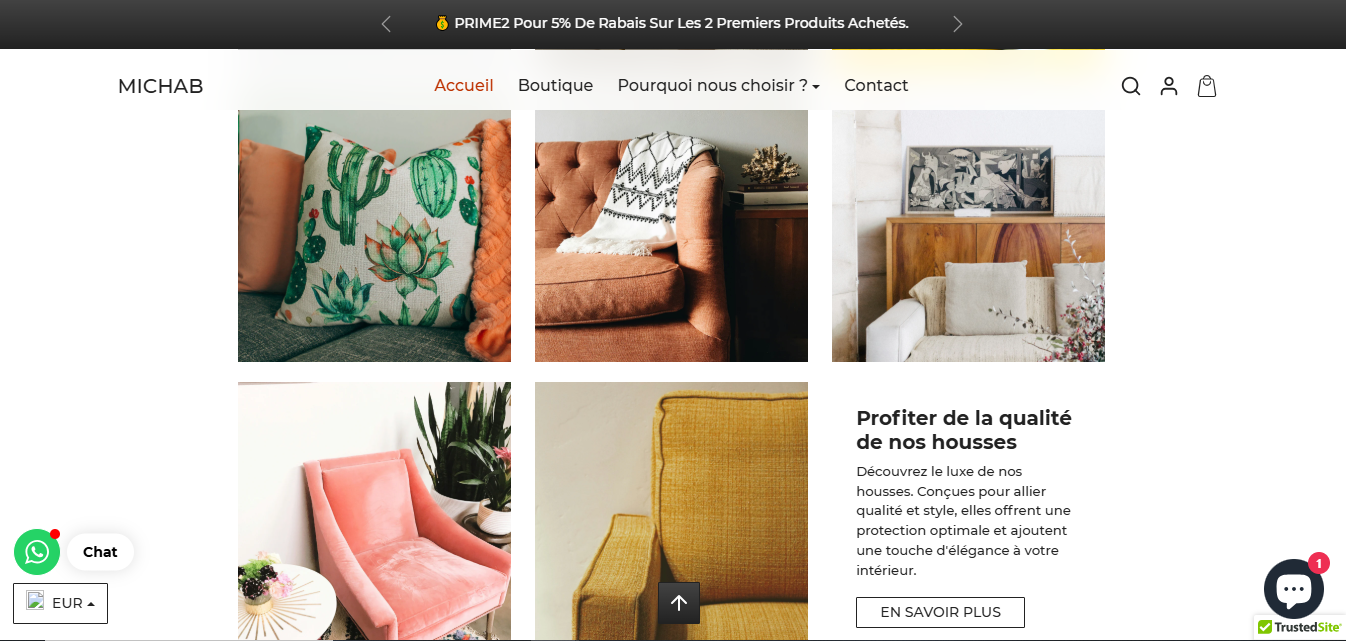Open the Boutique menu item
The height and width of the screenshot is (641, 1346).
click(x=555, y=86)
